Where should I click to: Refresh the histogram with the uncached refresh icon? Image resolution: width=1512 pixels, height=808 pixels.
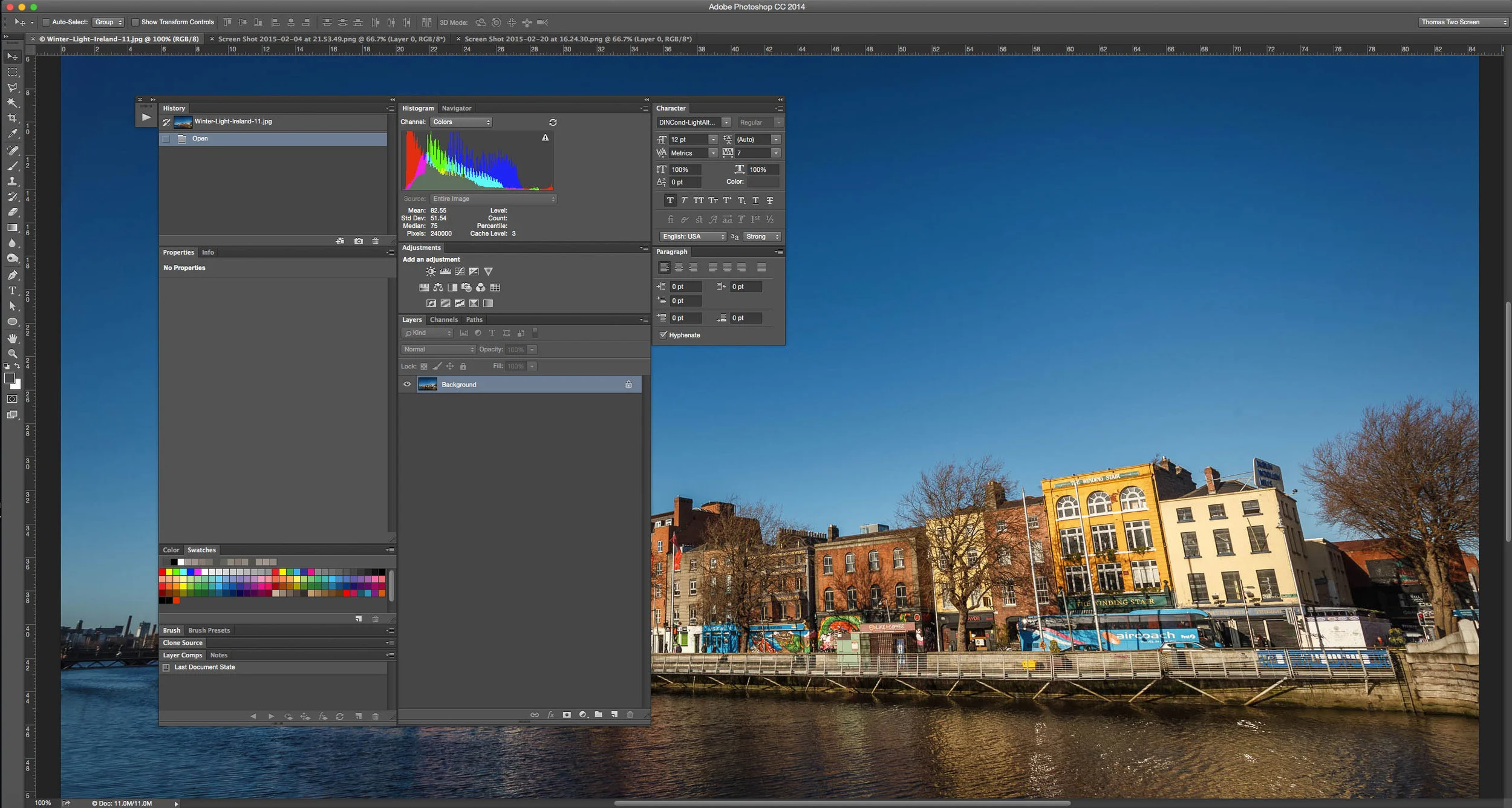pyautogui.click(x=553, y=122)
